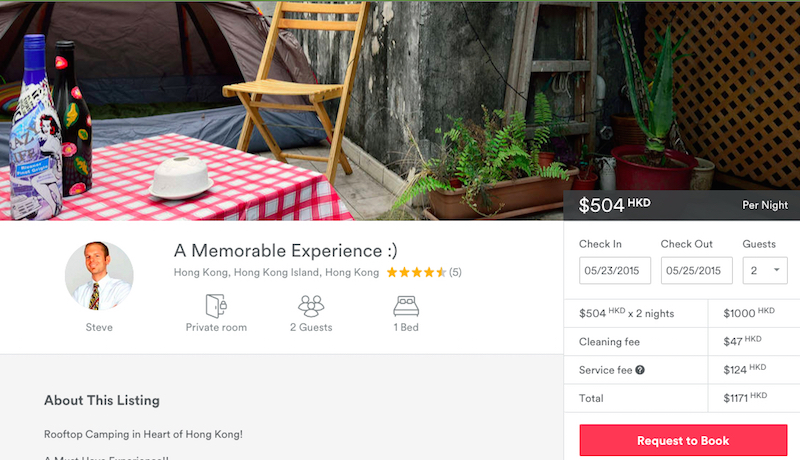Click the listing title A Memorable Experience
This screenshot has height=460, width=800.
pos(286,250)
